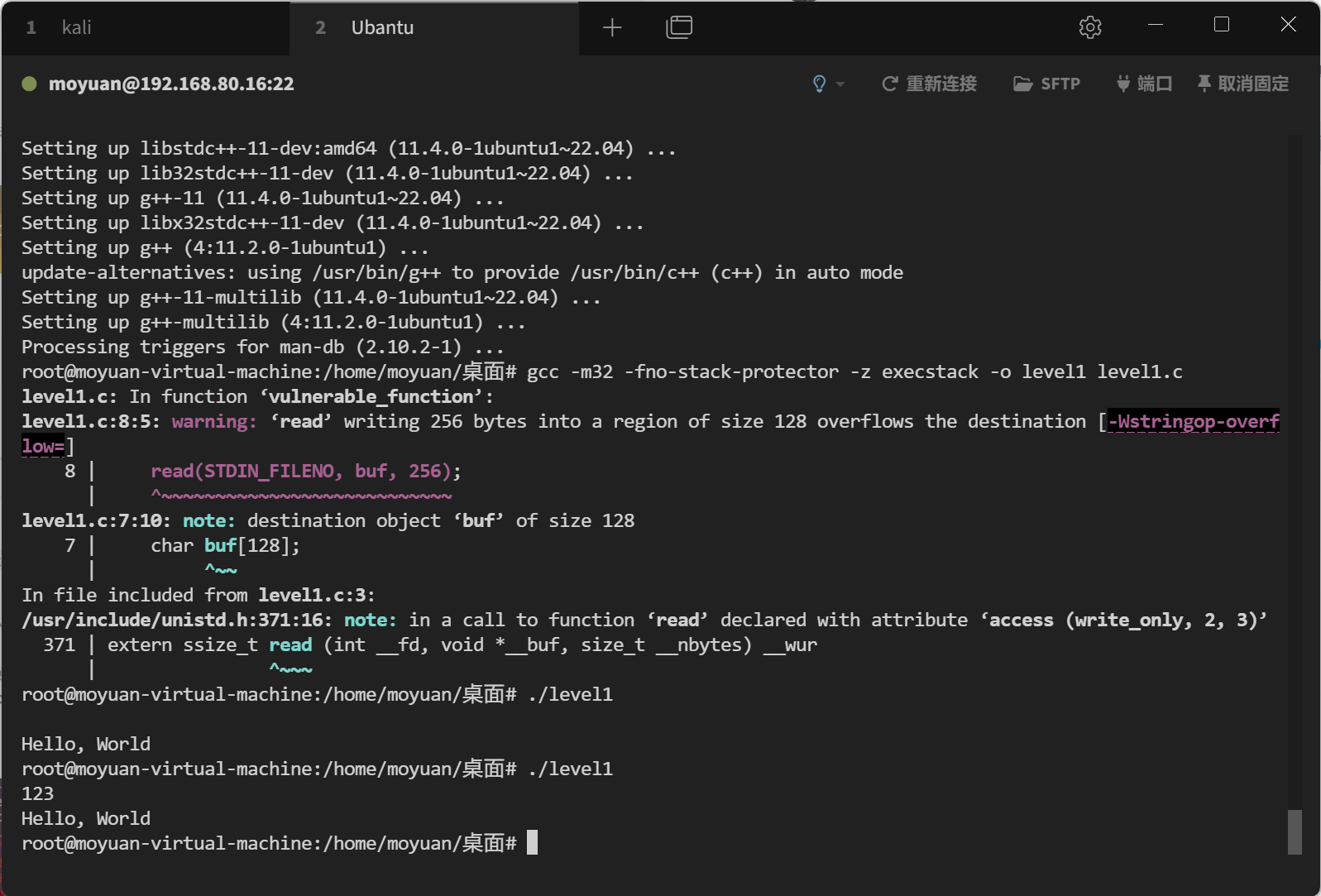Minimize the terminal window

(x=1156, y=25)
